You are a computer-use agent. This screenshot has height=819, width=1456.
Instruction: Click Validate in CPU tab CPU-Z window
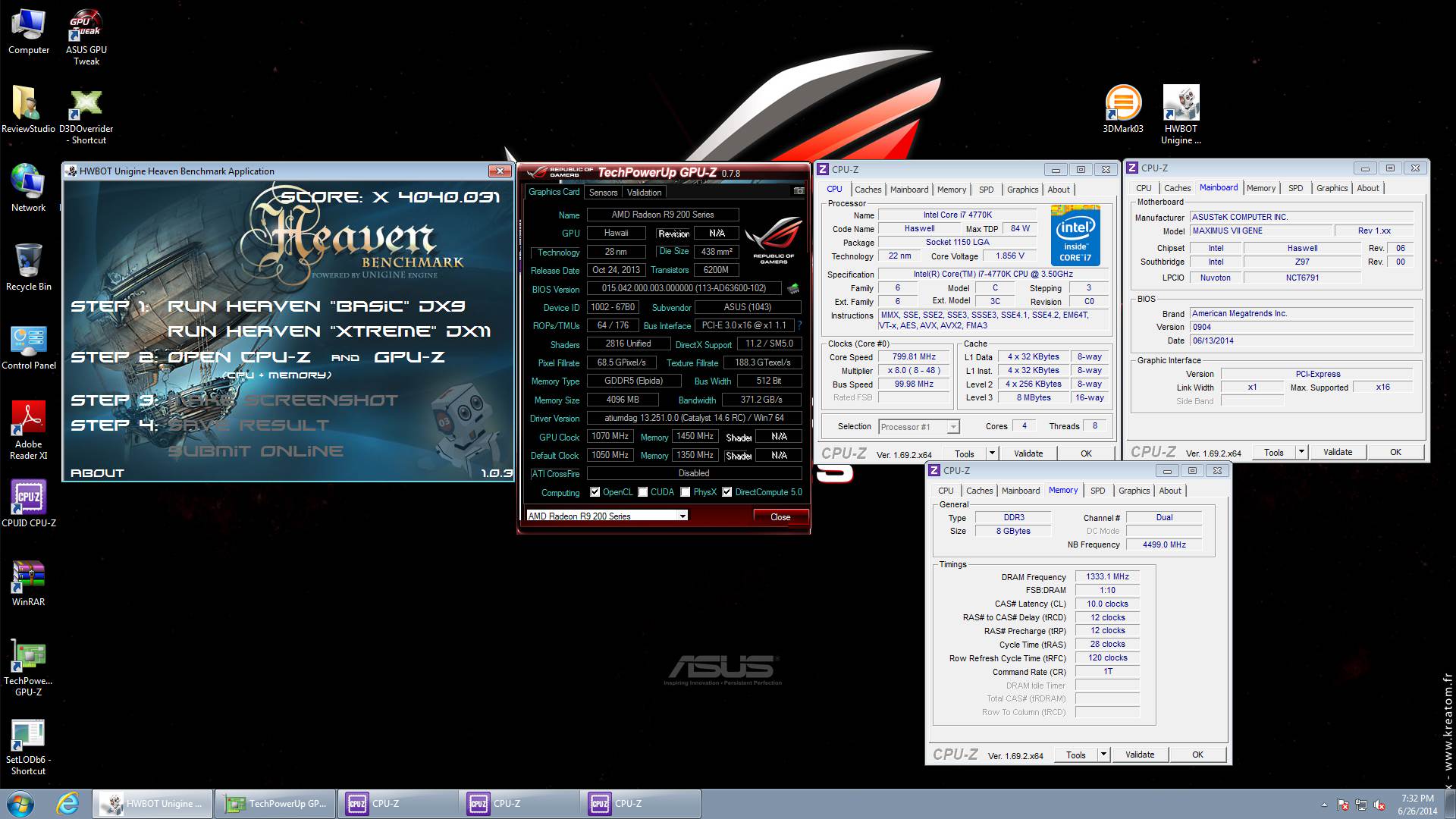pos(1028,453)
